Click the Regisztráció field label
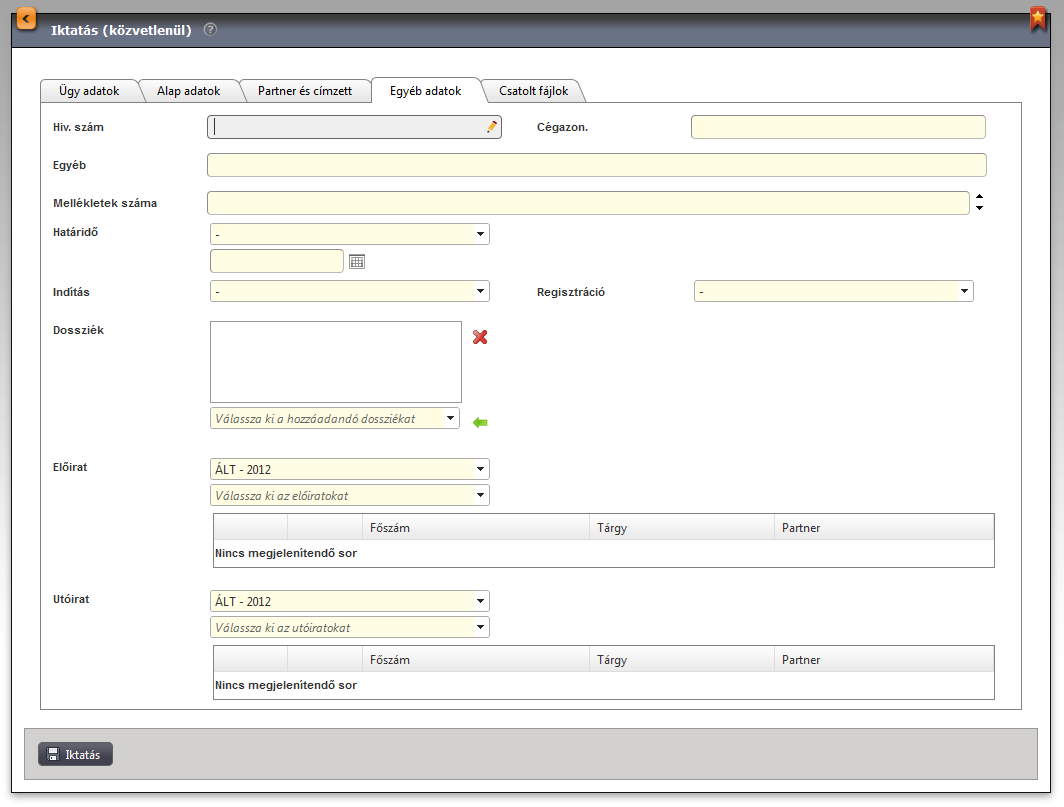1064x807 pixels. pyautogui.click(x=571, y=292)
